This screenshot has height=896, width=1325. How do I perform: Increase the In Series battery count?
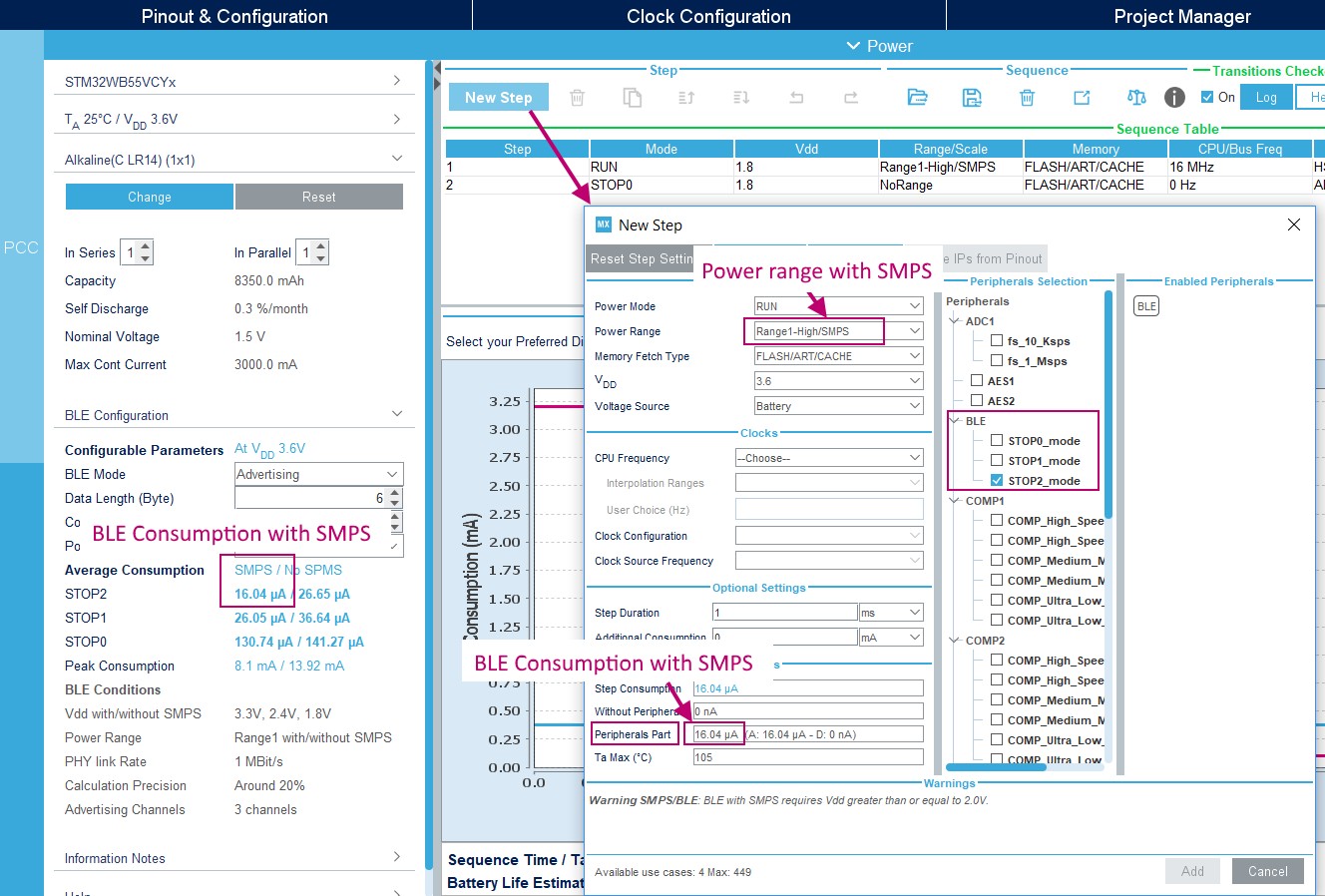[146, 246]
